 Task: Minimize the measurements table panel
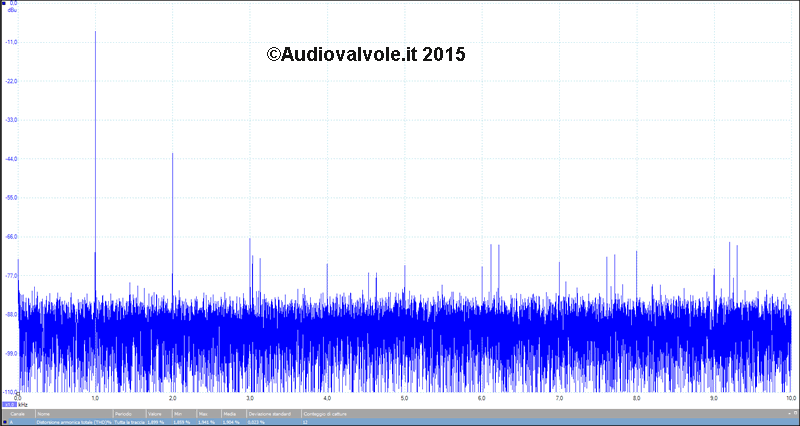click(x=789, y=414)
